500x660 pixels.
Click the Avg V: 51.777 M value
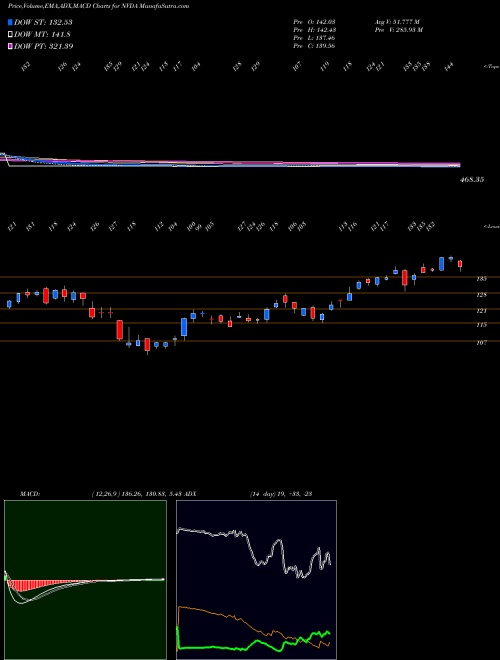[x=398, y=21]
